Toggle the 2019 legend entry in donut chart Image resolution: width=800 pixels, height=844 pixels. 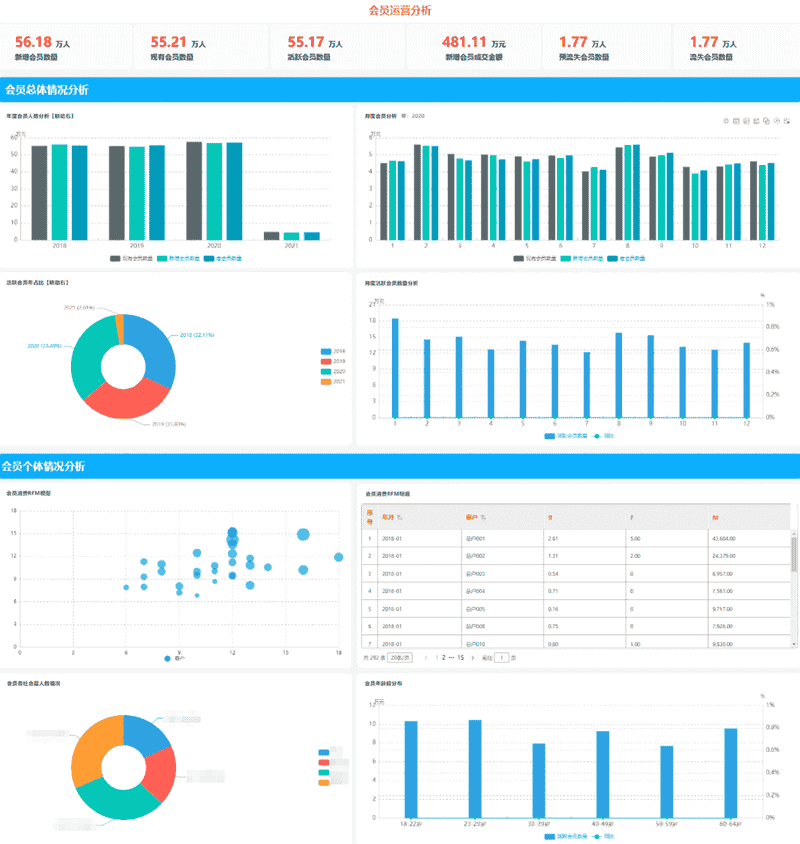[x=333, y=362]
